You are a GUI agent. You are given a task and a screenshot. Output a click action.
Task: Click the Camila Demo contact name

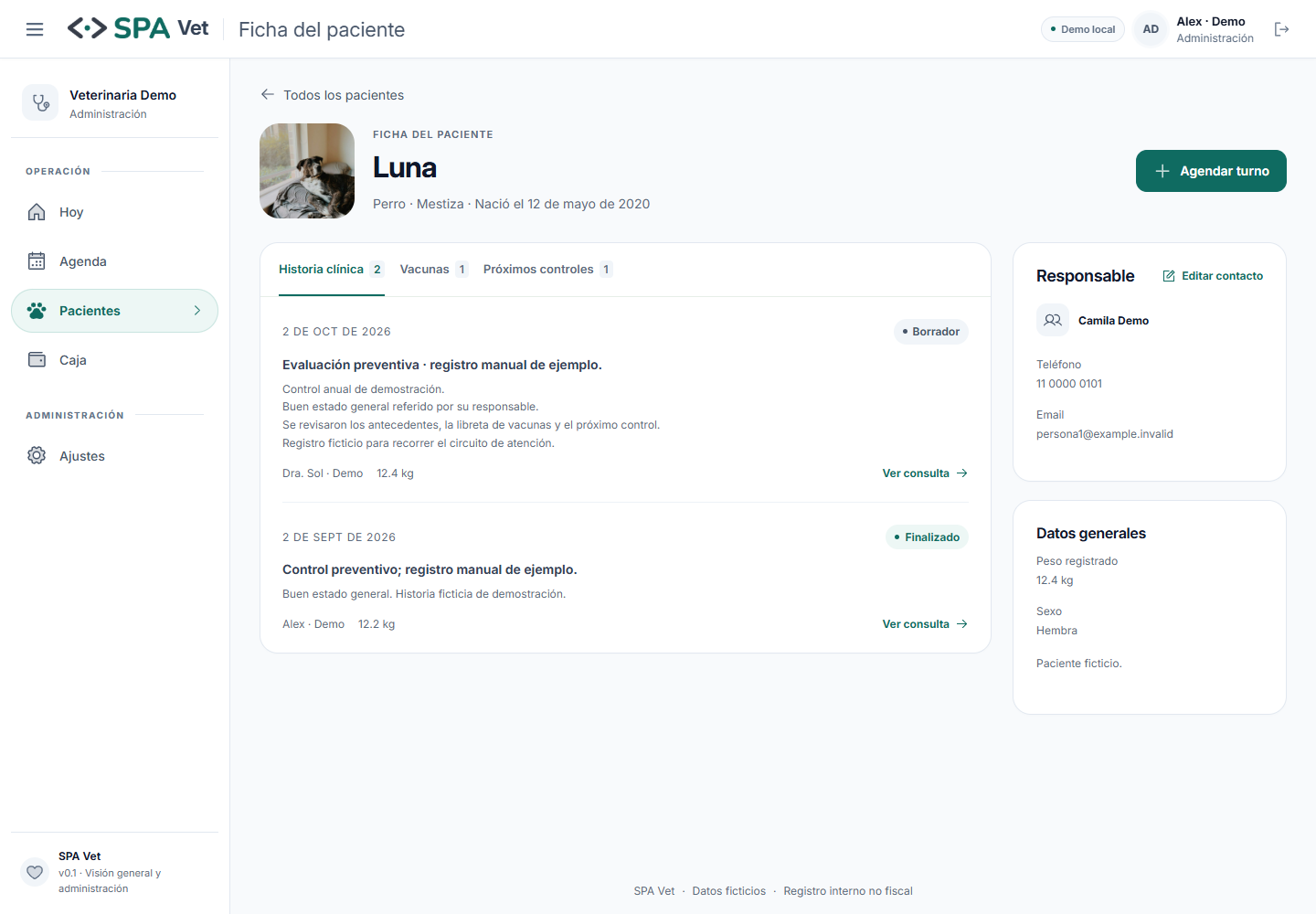[1113, 321]
